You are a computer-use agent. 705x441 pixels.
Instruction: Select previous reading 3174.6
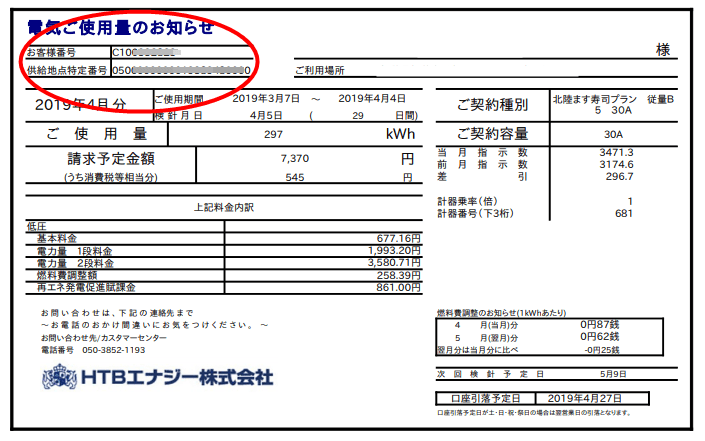click(616, 165)
